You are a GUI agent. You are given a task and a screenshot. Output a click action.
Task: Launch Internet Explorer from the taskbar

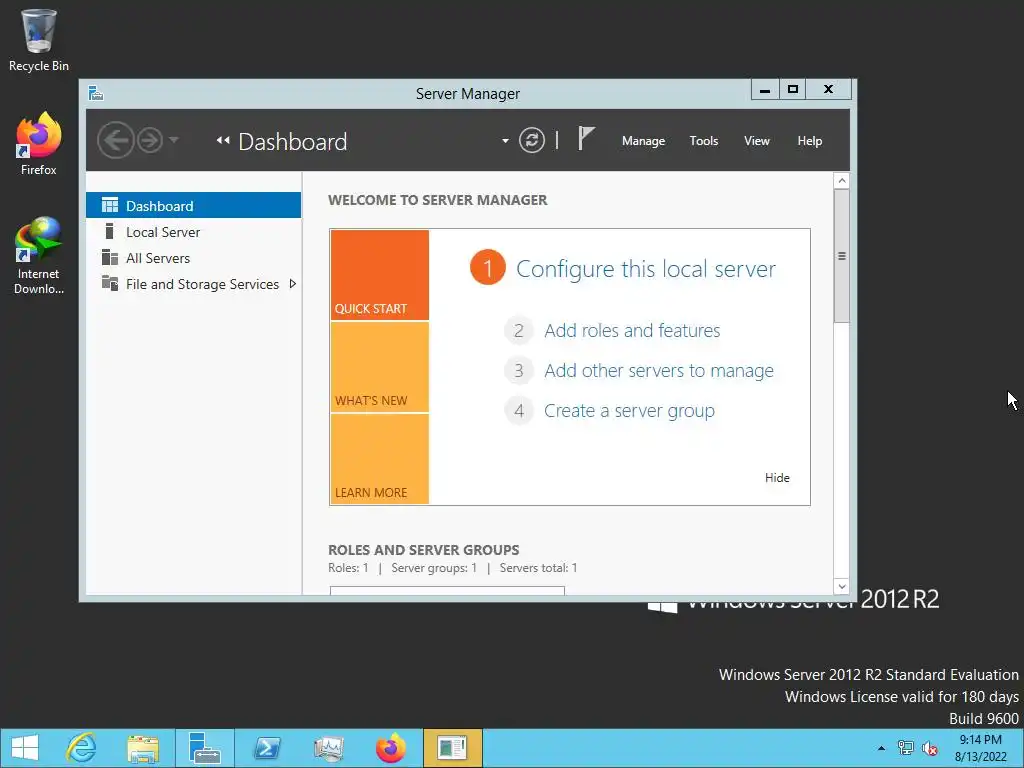click(82, 748)
